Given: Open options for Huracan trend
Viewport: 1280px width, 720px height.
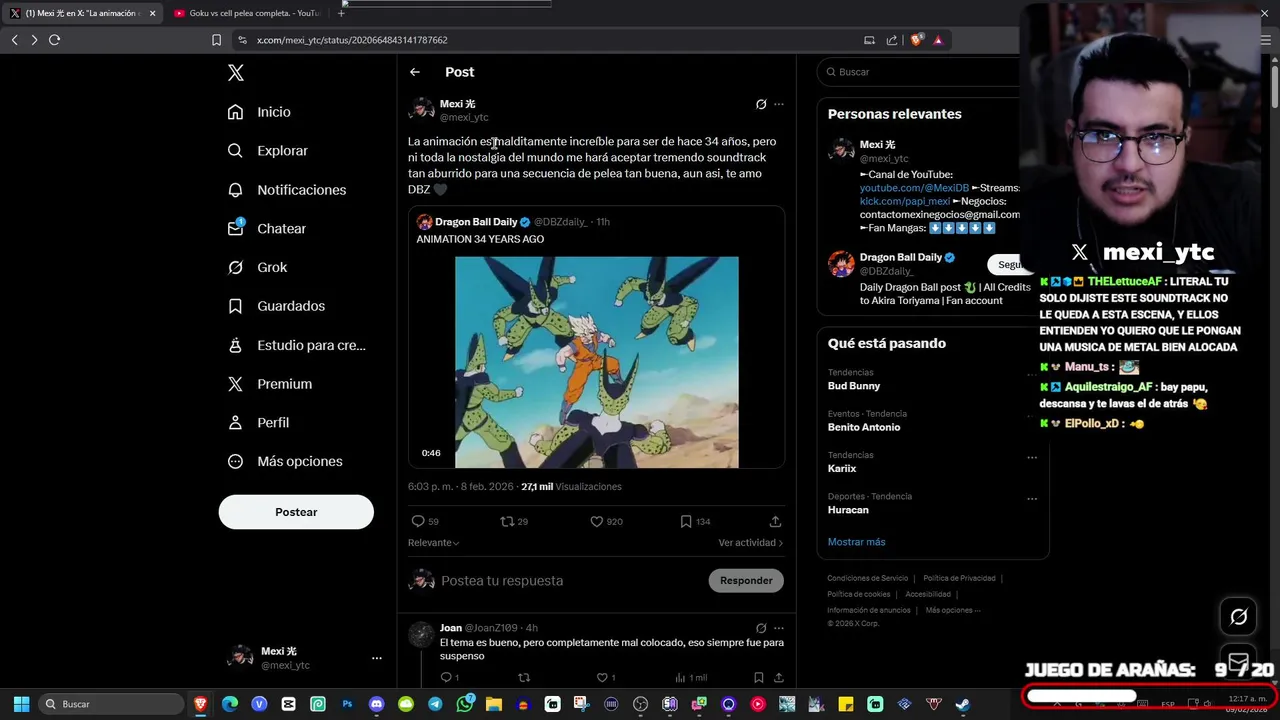Looking at the screenshot, I should pyautogui.click(x=1032, y=499).
